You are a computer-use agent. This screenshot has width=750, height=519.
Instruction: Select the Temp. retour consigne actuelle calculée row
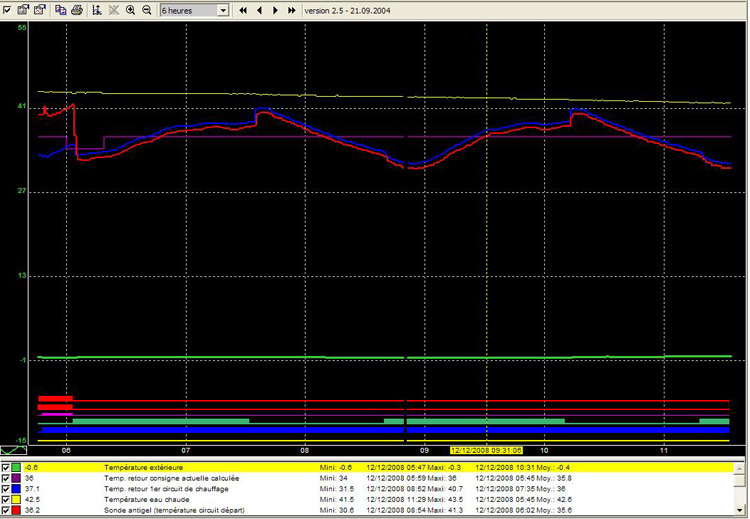171,478
